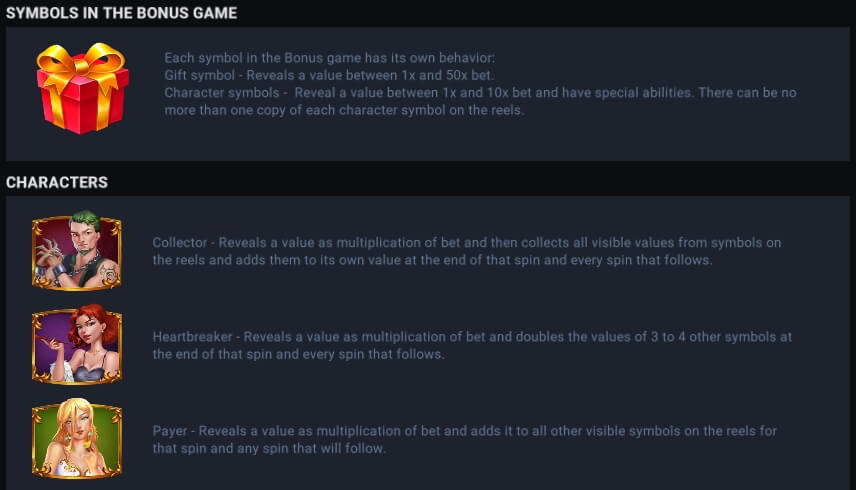Click the 'CHARACTERS' section heading

tap(57, 182)
